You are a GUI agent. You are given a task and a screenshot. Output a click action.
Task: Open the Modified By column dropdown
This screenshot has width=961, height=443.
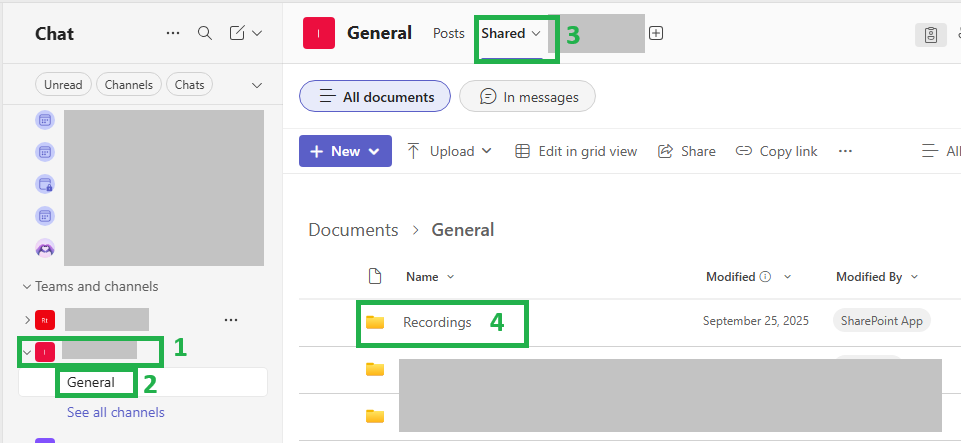click(914, 277)
